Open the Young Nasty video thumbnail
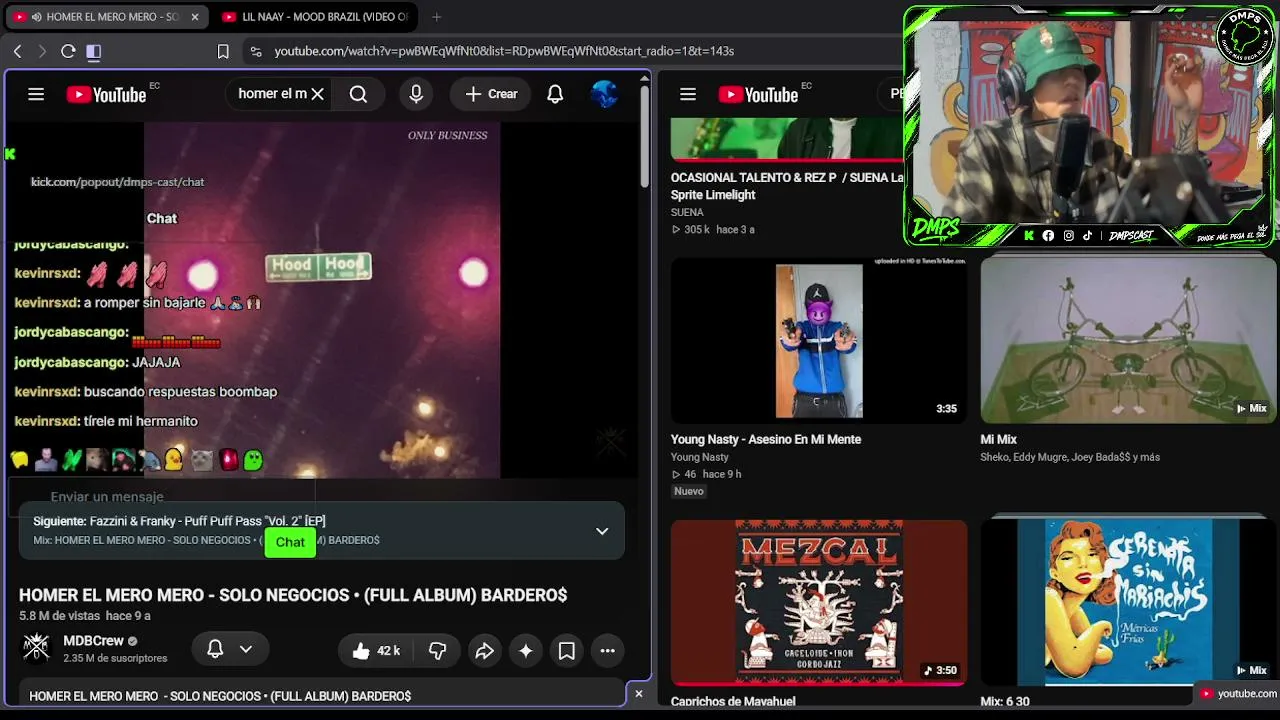Viewport: 1280px width, 720px height. tap(819, 341)
